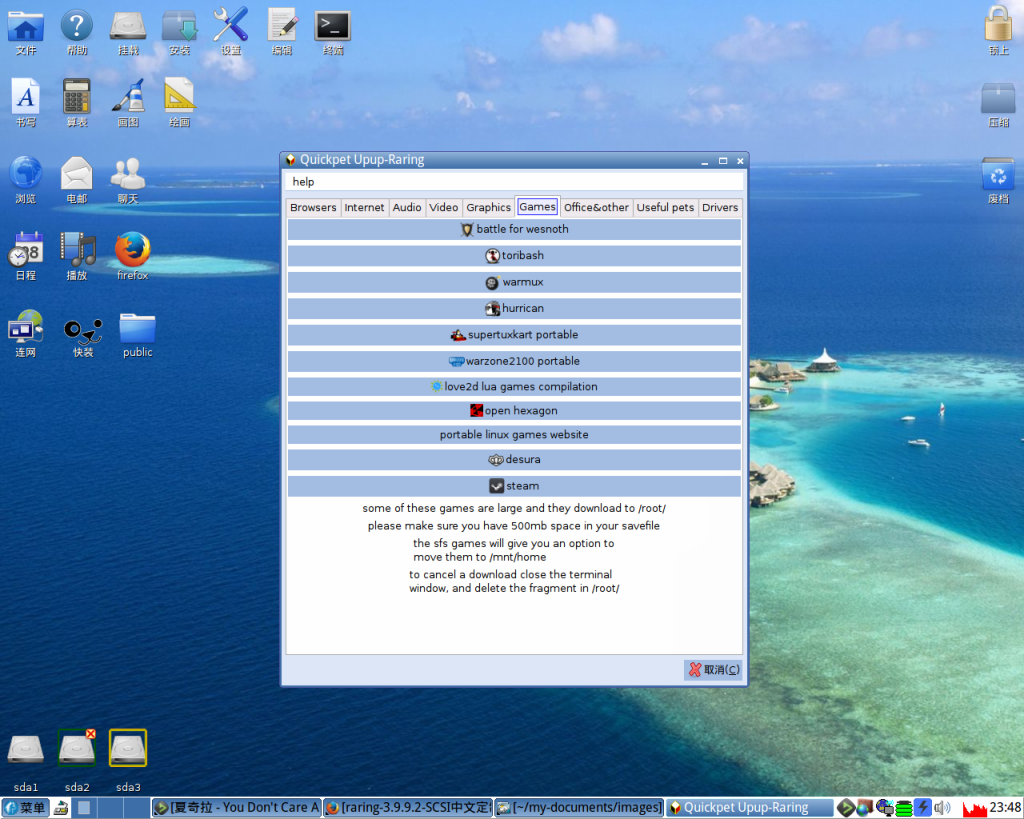Viewport: 1024px width, 819px height.
Task: Install the toribash game
Action: pos(514,255)
